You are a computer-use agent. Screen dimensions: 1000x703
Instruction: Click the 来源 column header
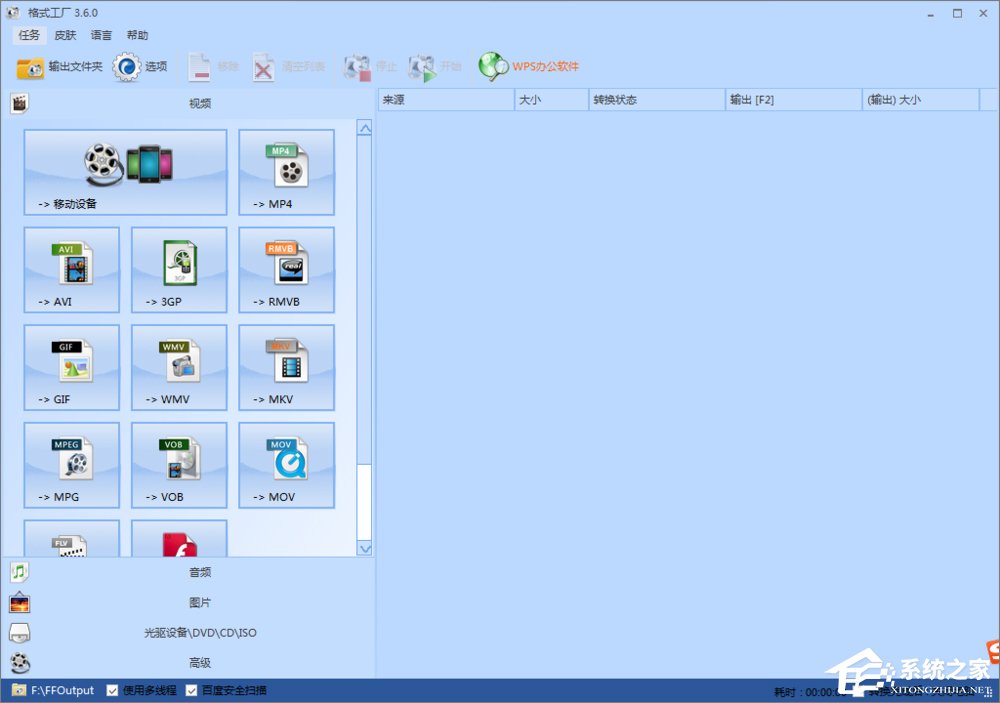pyautogui.click(x=445, y=100)
